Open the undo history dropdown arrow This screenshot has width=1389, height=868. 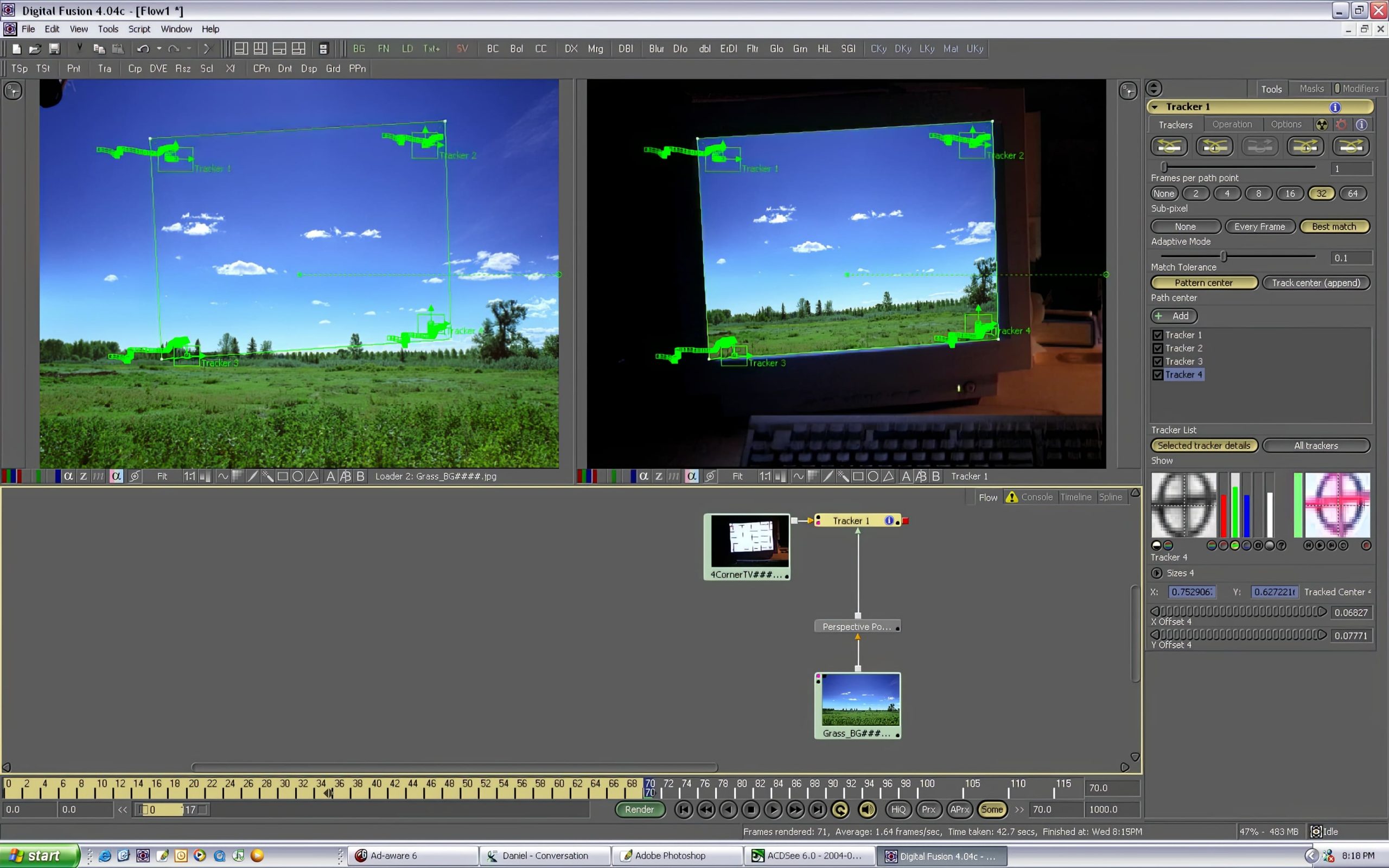pyautogui.click(x=159, y=49)
